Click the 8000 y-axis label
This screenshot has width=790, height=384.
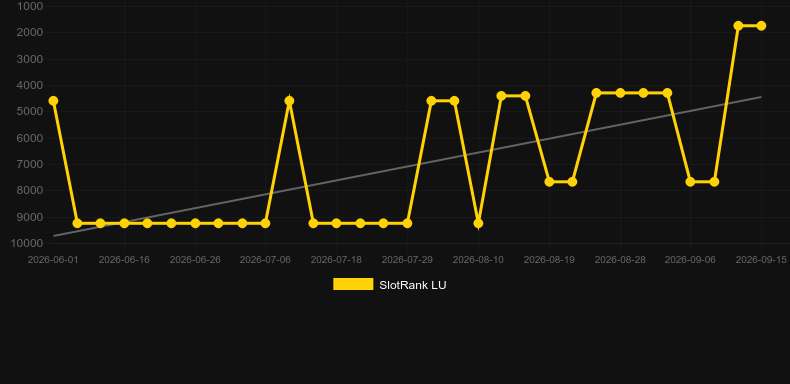pyautogui.click(x=30, y=190)
